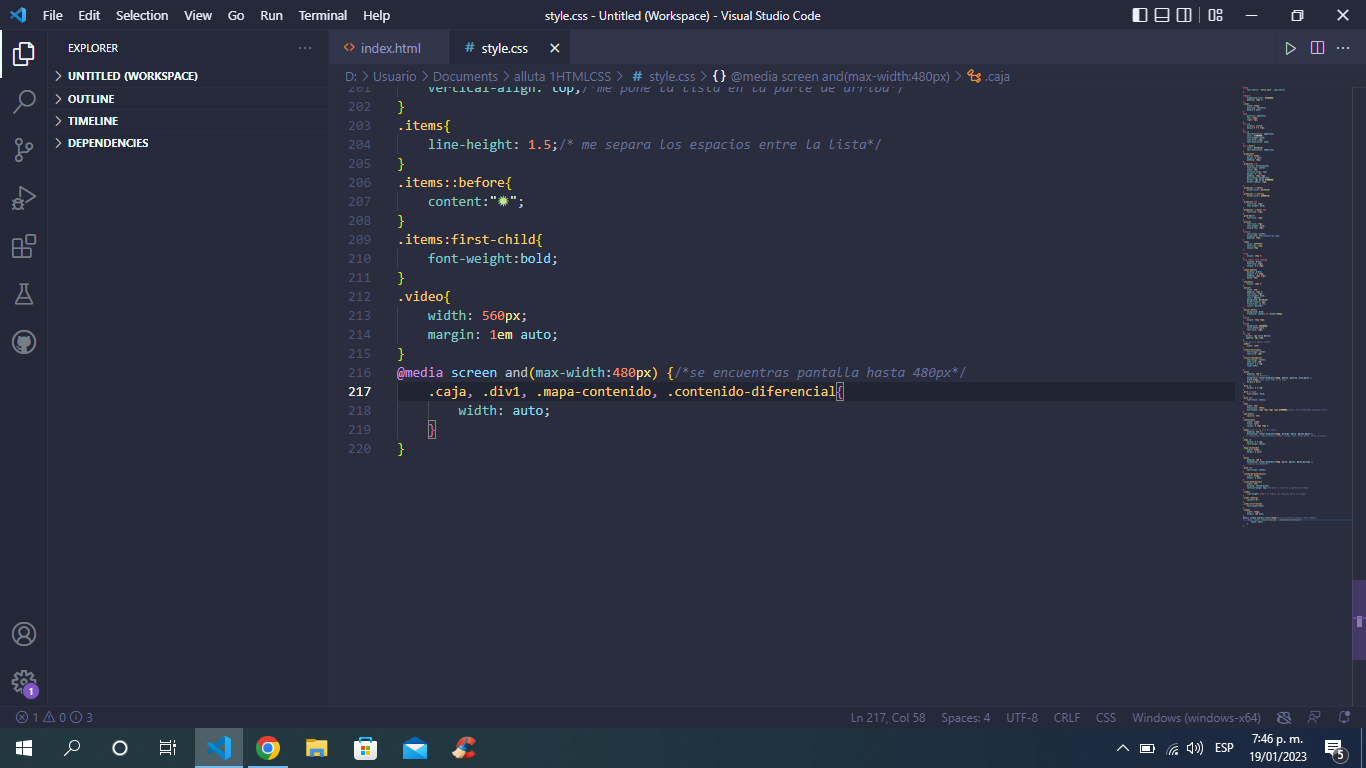Screen dimensions: 1366x768
Task: Expand the OUTLINE section
Action: coord(188,99)
